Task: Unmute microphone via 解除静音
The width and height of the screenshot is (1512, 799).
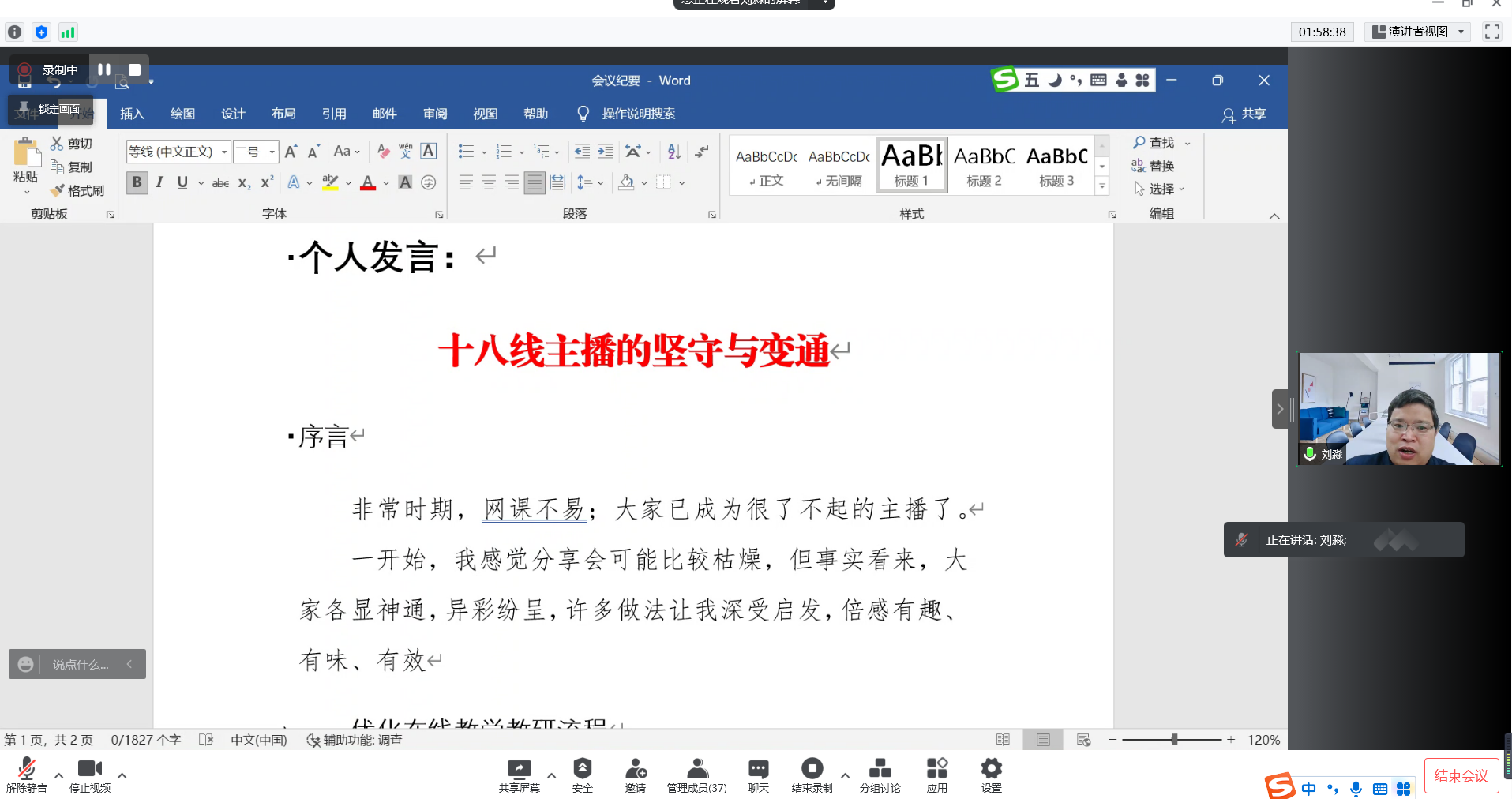Action: [x=26, y=775]
